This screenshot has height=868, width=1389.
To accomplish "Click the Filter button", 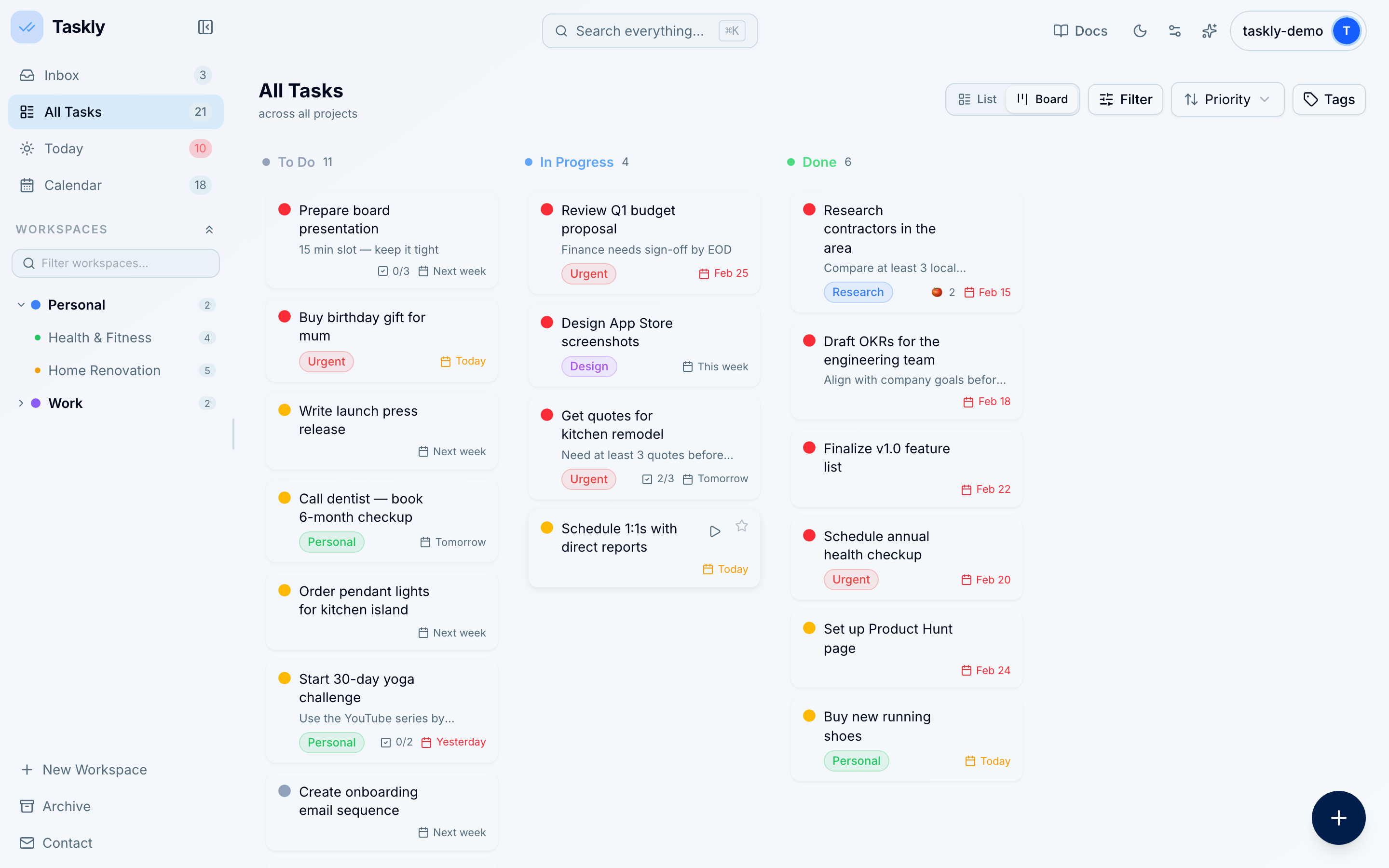I will (x=1125, y=99).
